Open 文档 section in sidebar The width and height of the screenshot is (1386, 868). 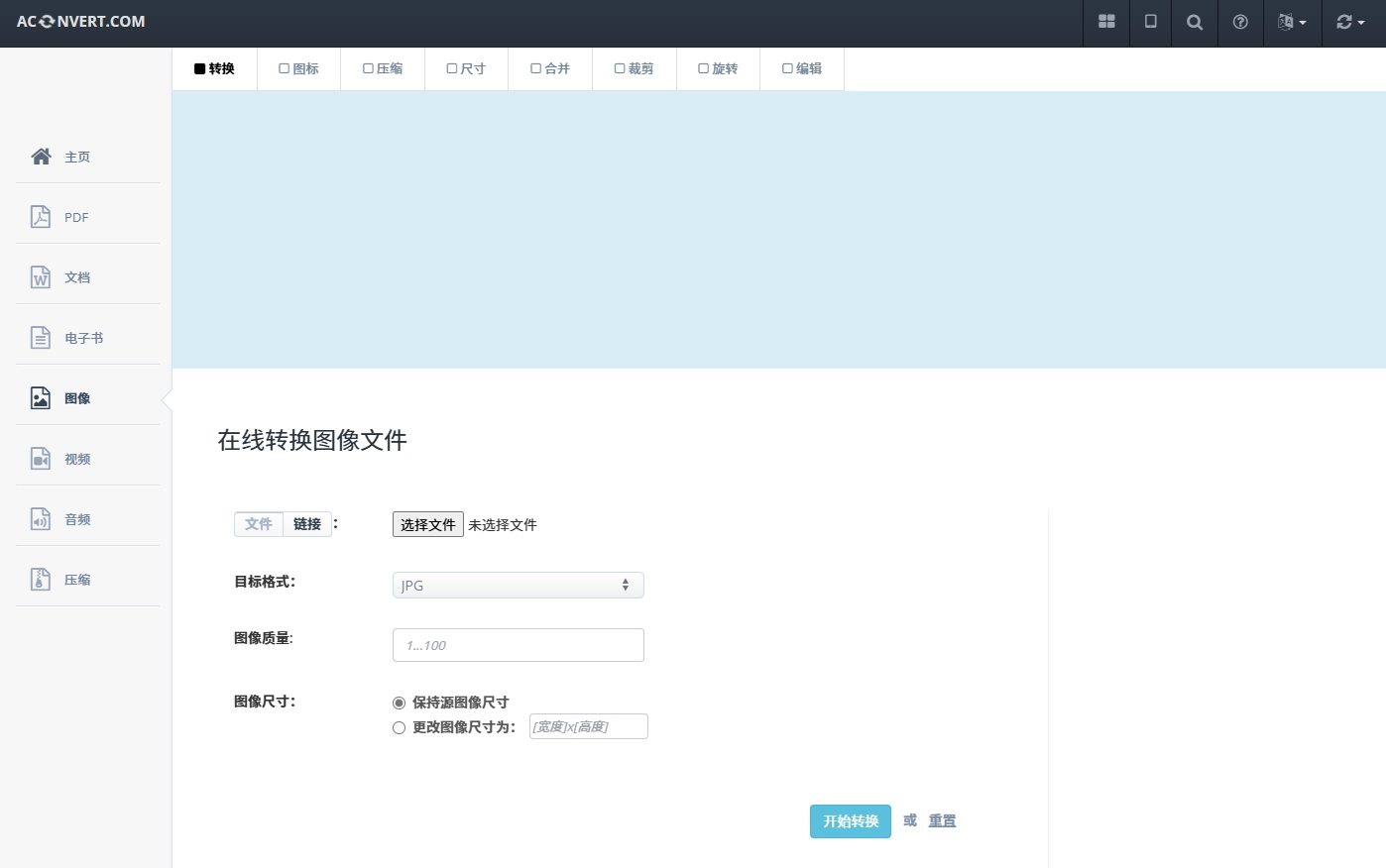(x=77, y=277)
